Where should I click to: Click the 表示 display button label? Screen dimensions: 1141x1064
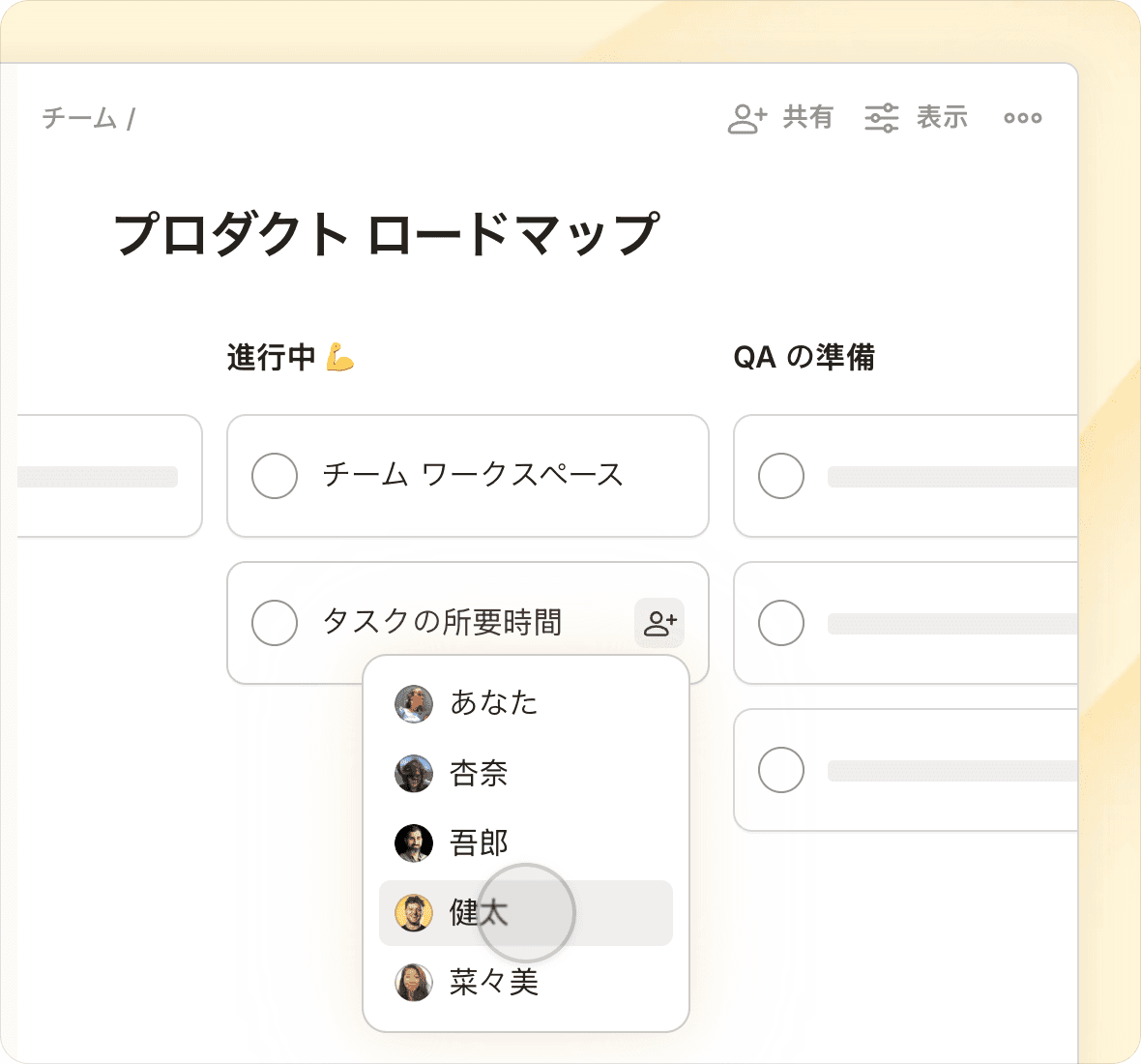(942, 118)
